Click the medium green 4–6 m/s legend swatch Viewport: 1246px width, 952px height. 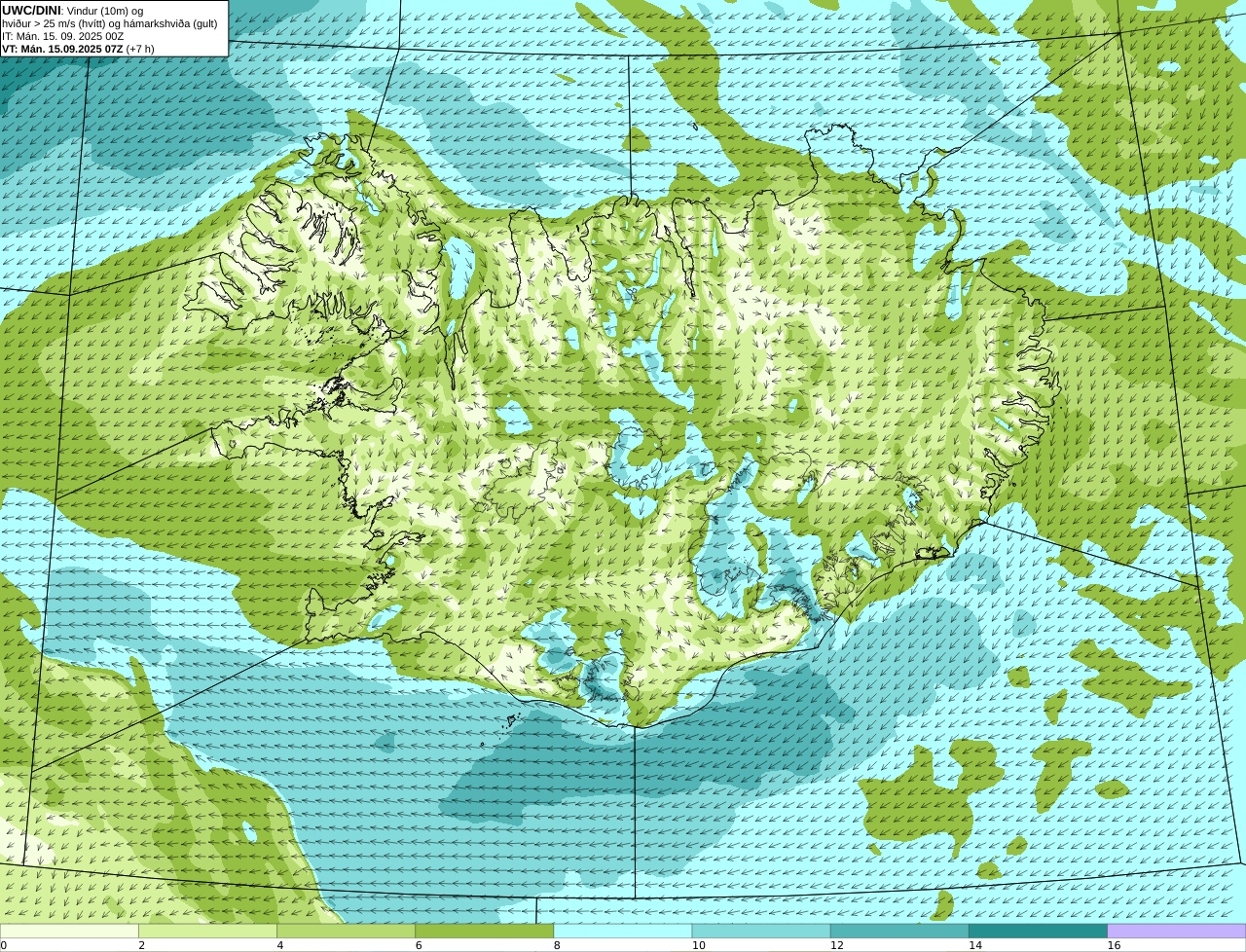coord(347,932)
